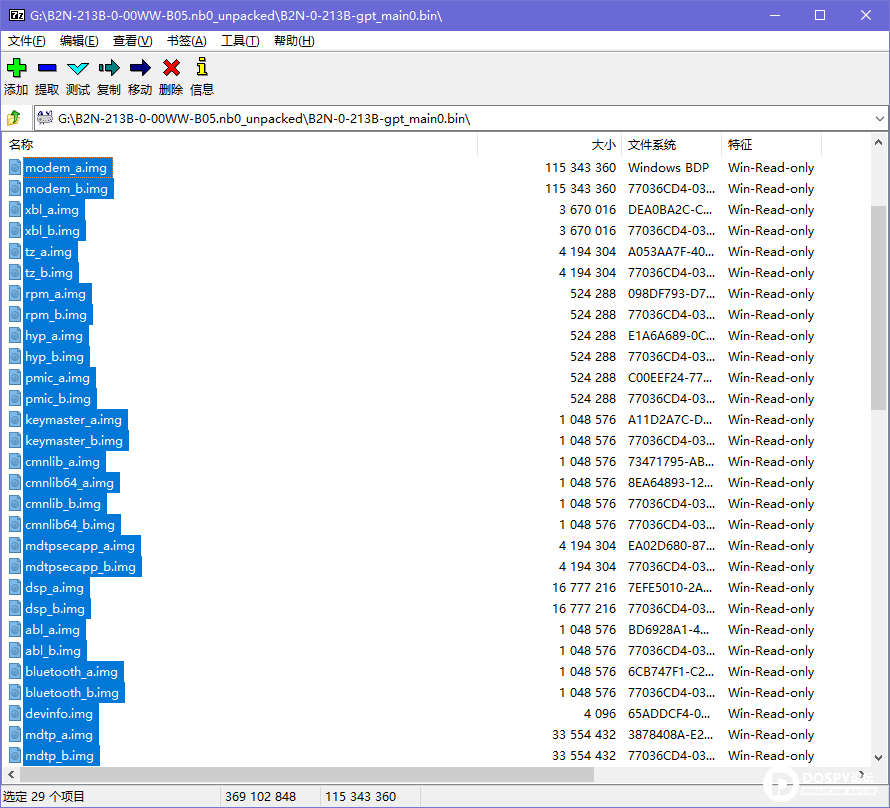Select the cmnlib_b.img file name

(63, 503)
